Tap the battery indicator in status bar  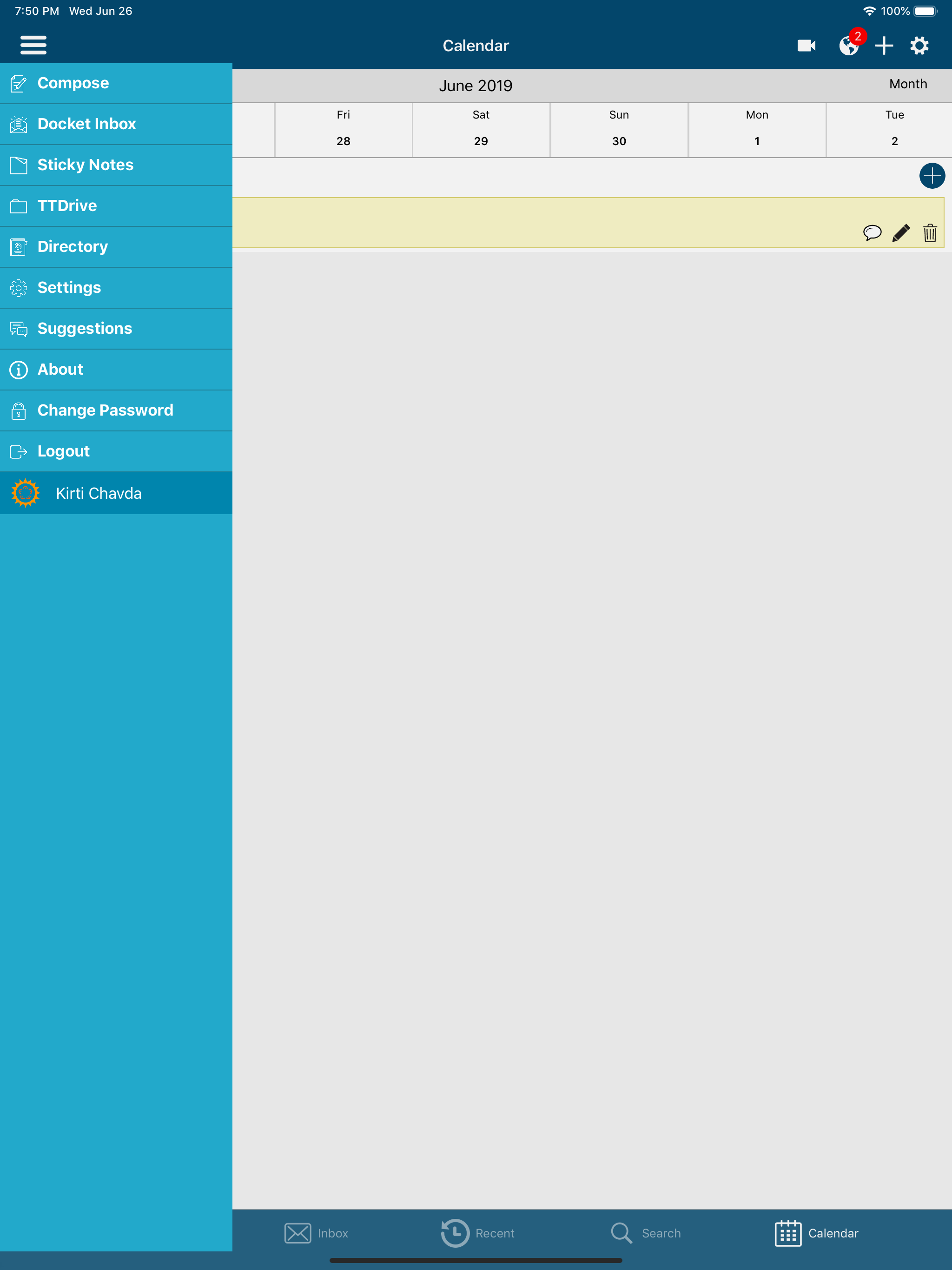click(925, 11)
